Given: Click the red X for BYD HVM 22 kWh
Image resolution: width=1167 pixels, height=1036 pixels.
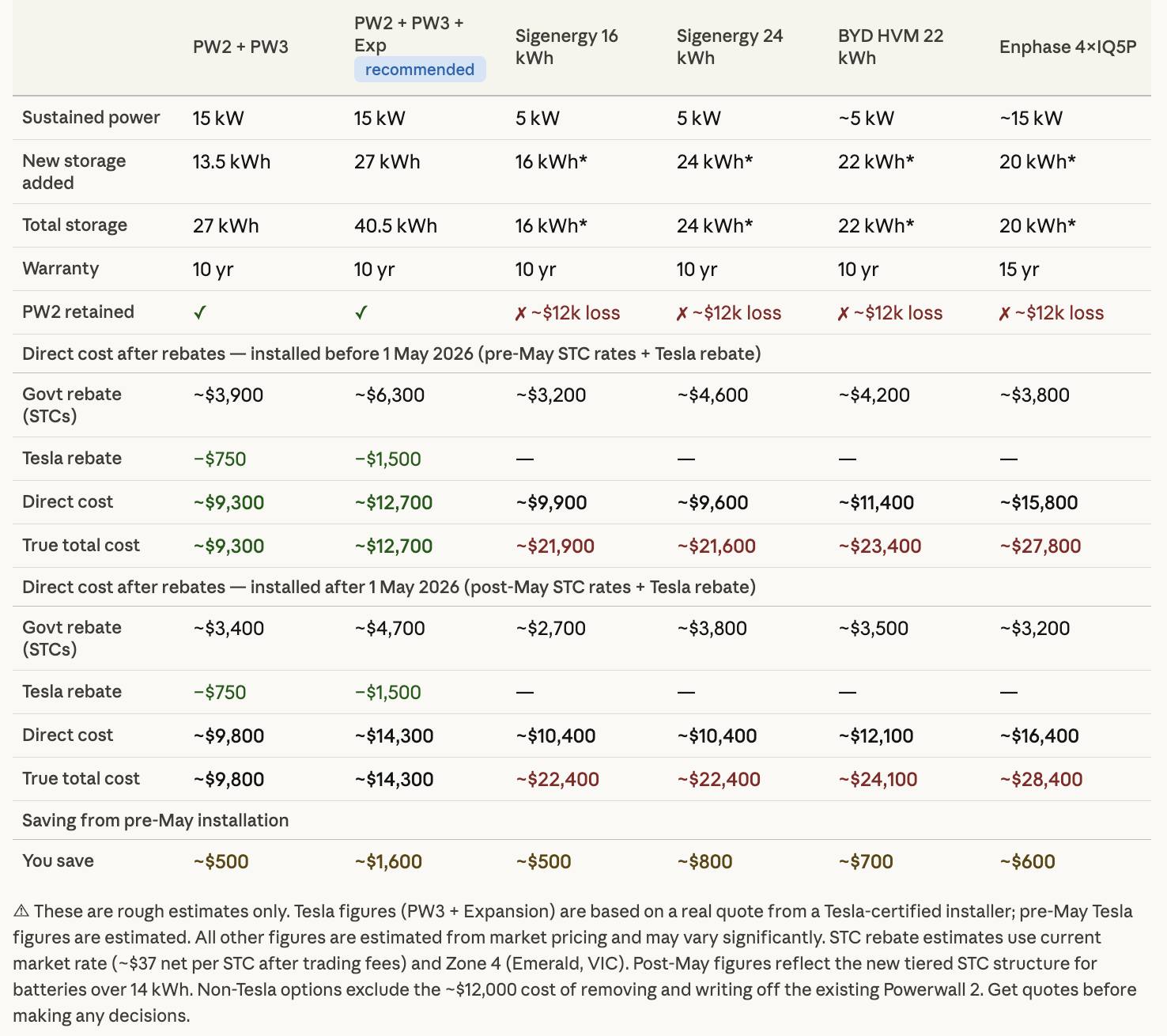Looking at the screenshot, I should (843, 314).
